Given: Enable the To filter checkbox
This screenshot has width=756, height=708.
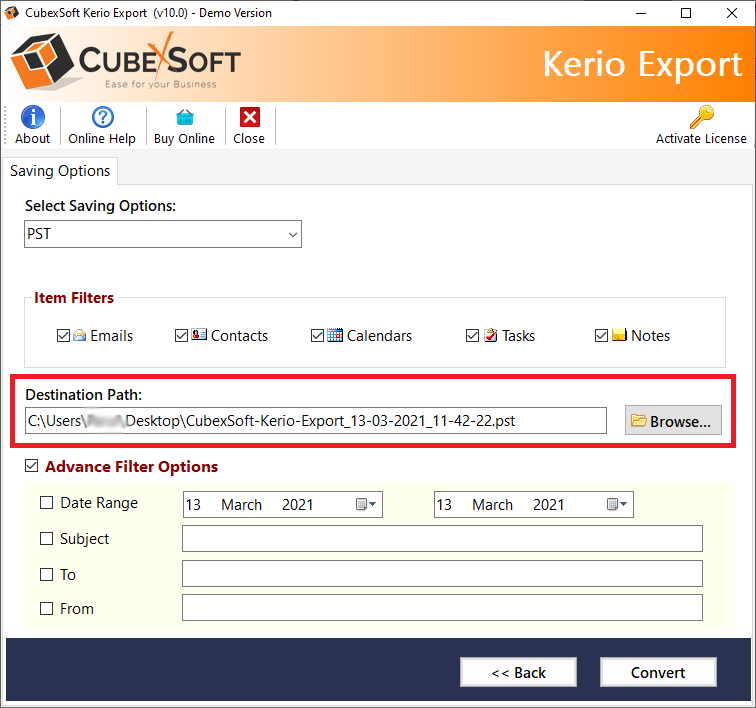Looking at the screenshot, I should click(46, 574).
